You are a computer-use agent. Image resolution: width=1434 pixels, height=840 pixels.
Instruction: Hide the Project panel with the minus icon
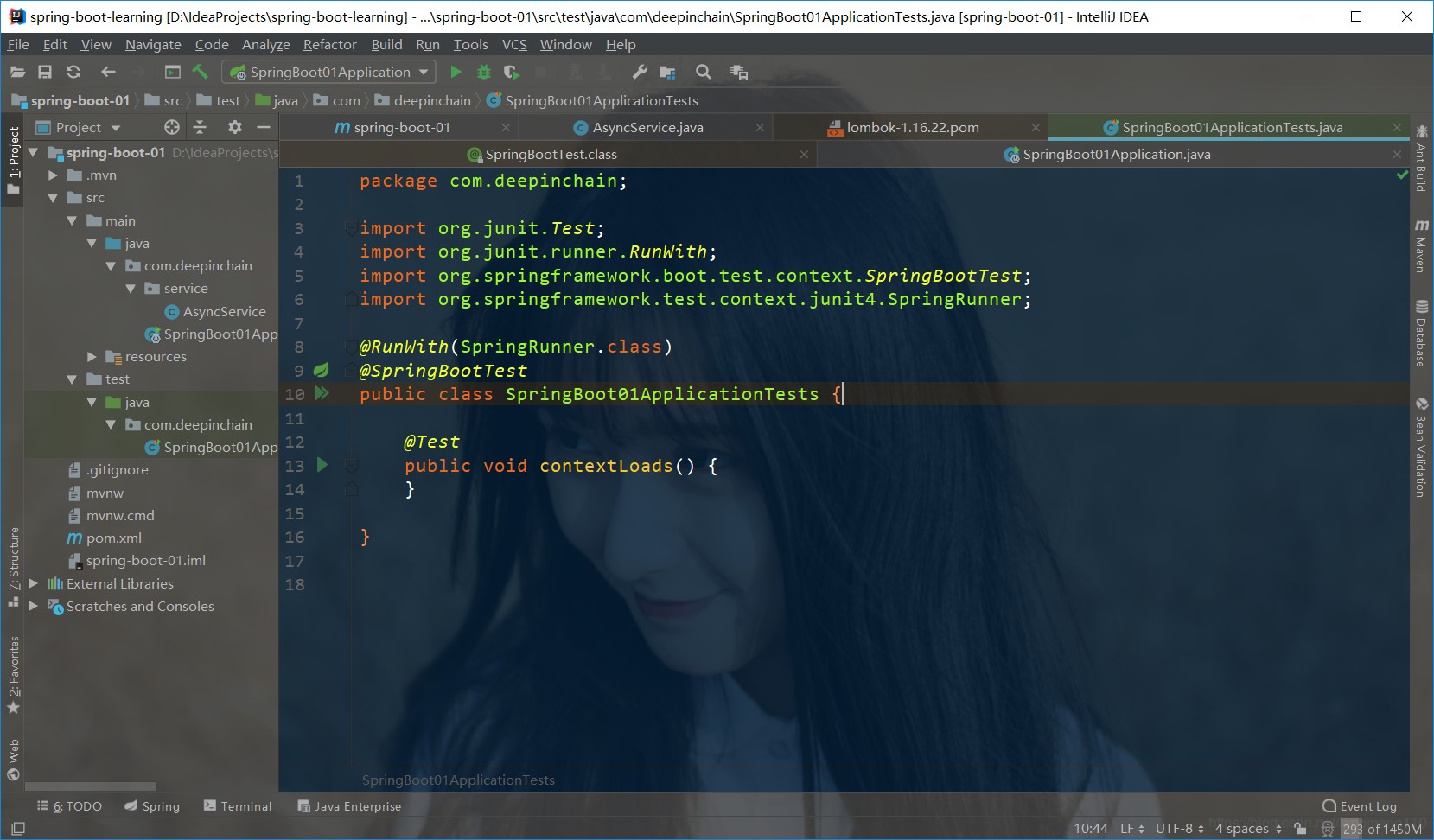[264, 127]
